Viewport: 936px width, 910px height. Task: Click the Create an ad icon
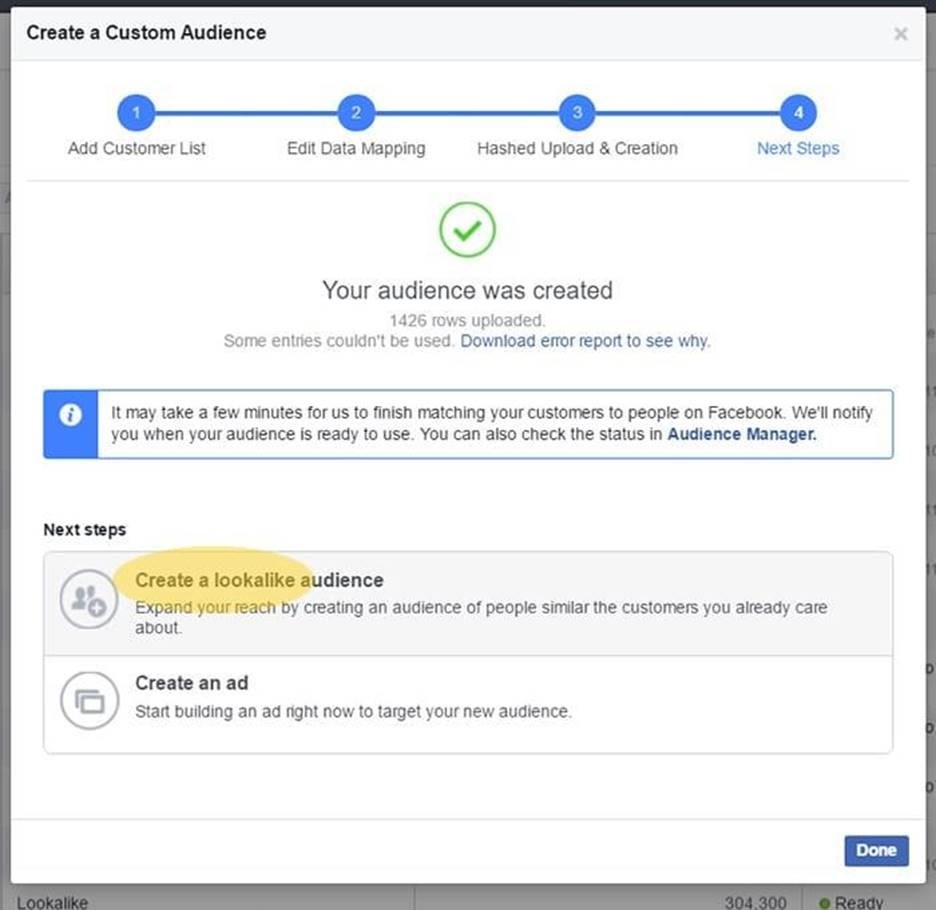click(x=89, y=702)
